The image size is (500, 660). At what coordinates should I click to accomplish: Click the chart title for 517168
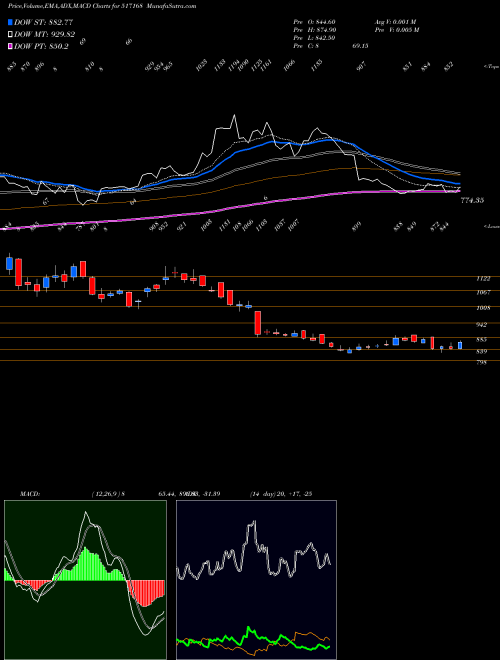coord(102,6)
